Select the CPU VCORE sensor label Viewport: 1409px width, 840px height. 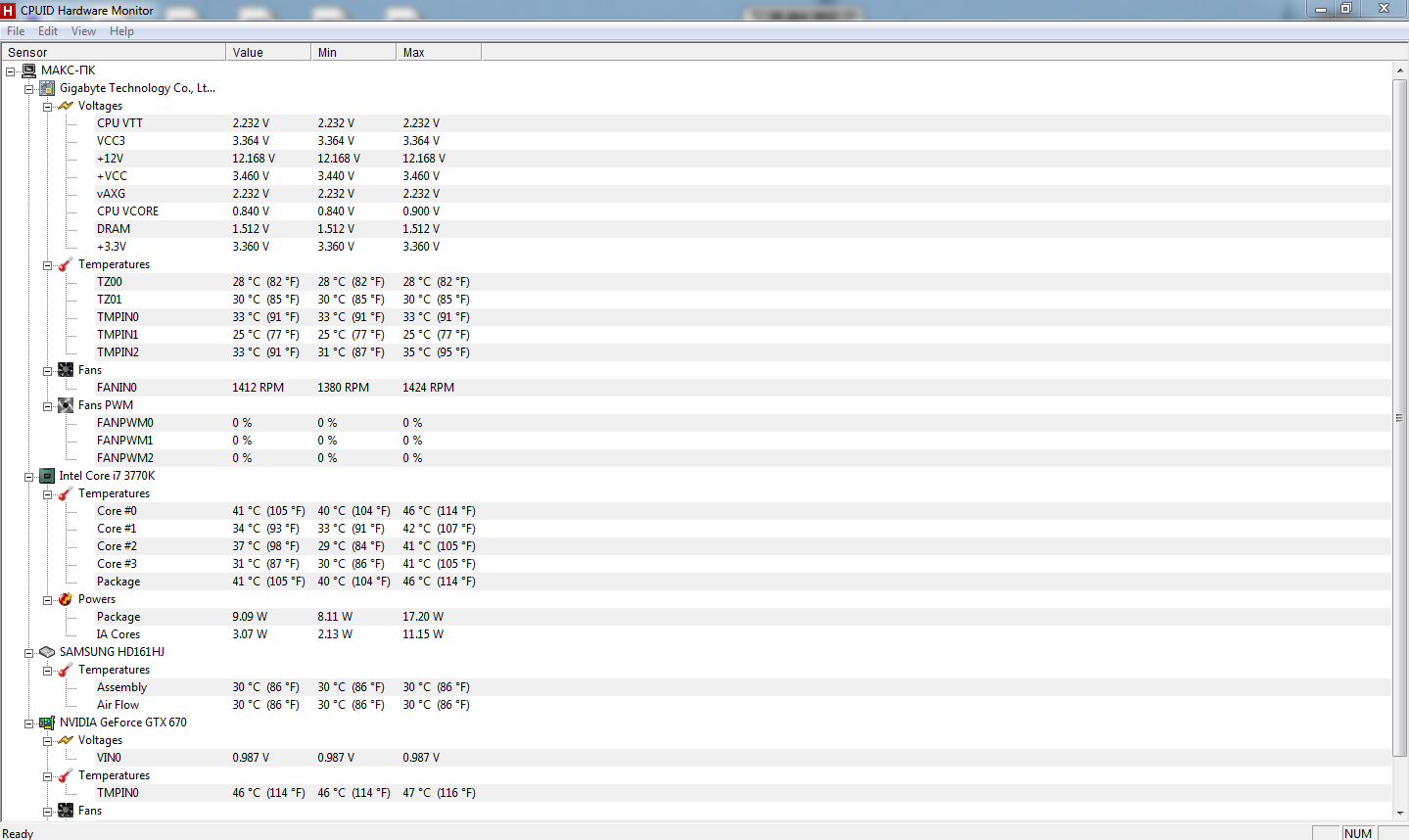point(127,211)
